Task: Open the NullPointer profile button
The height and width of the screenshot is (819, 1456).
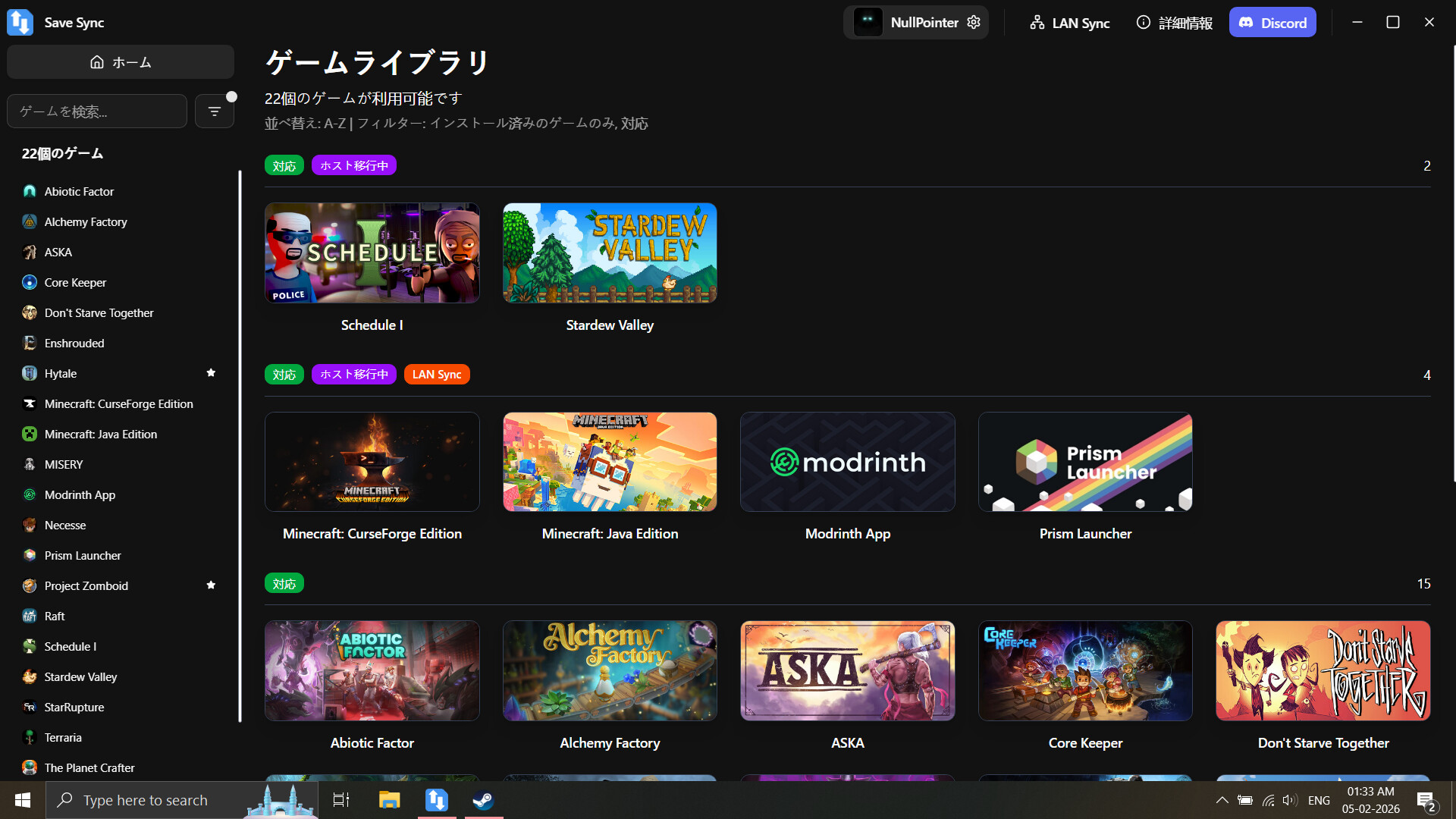Action: [x=916, y=23]
